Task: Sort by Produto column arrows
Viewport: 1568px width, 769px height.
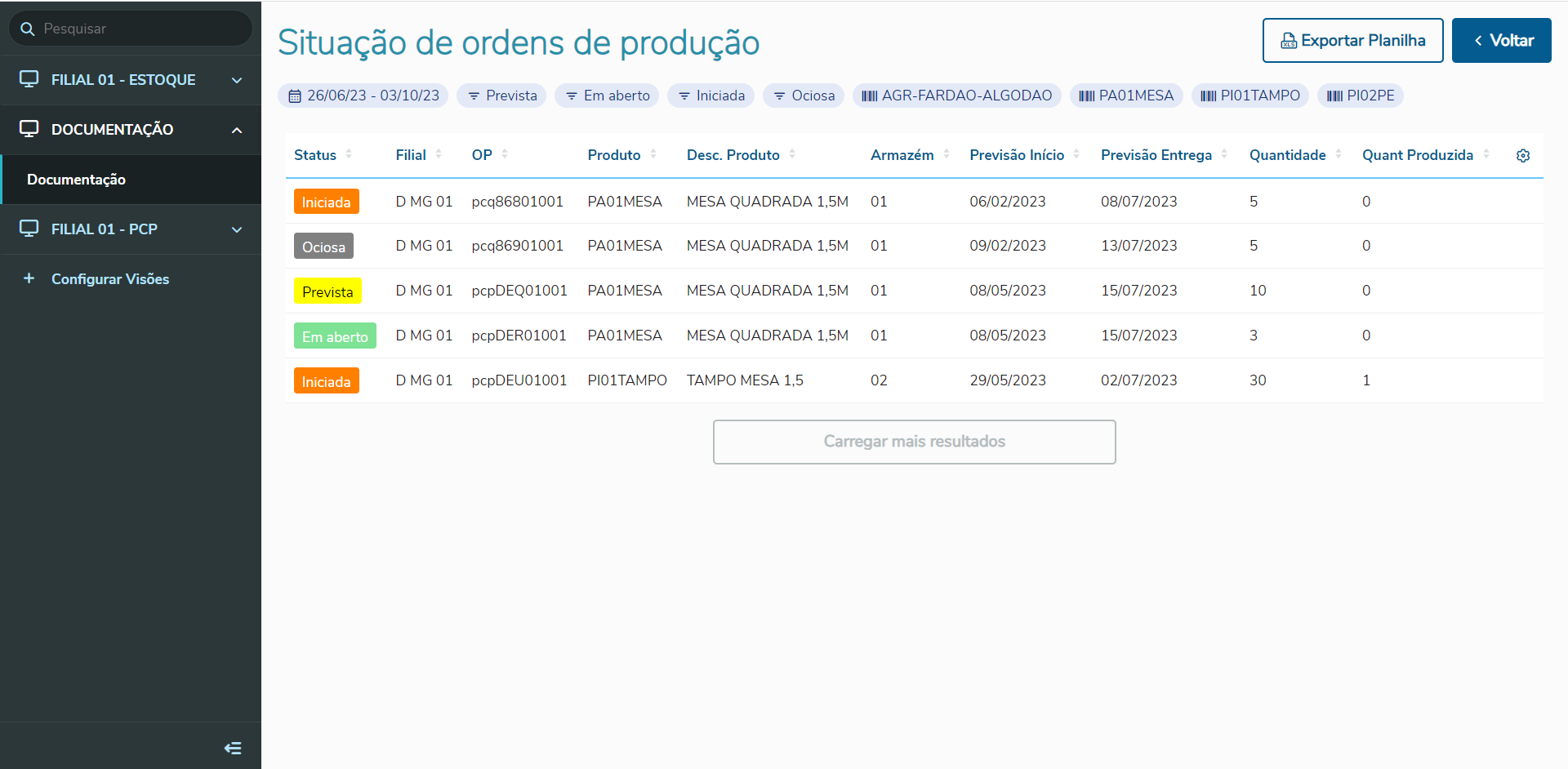Action: click(653, 153)
